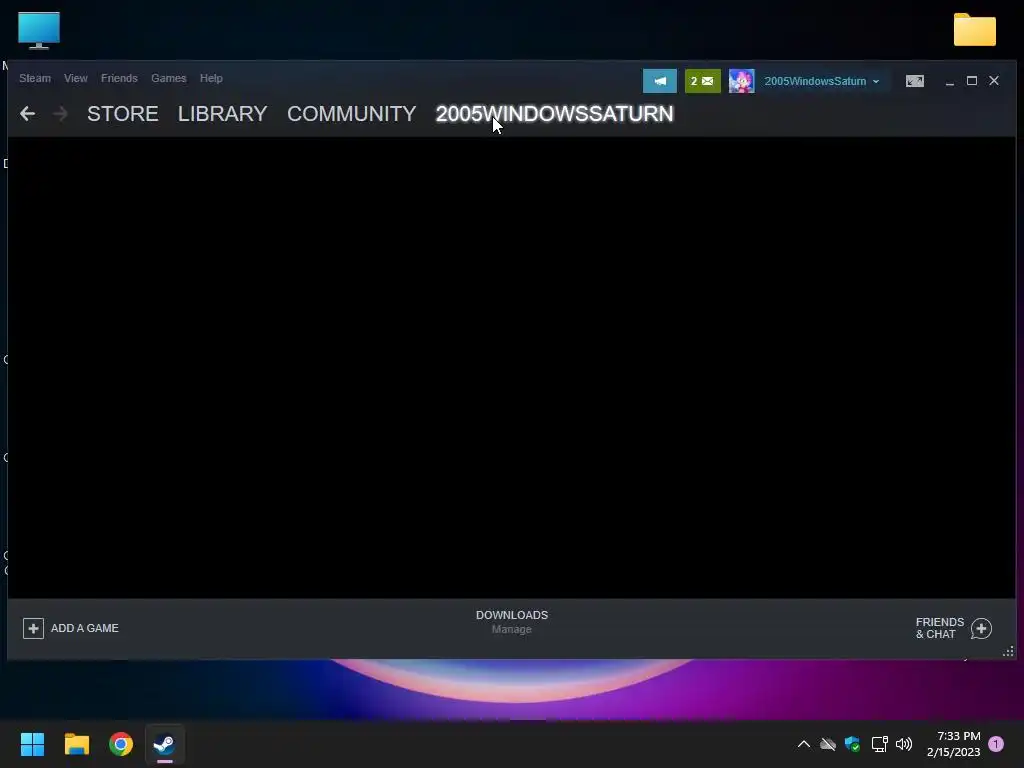
Task: Show hidden system tray icons
Action: 804,744
